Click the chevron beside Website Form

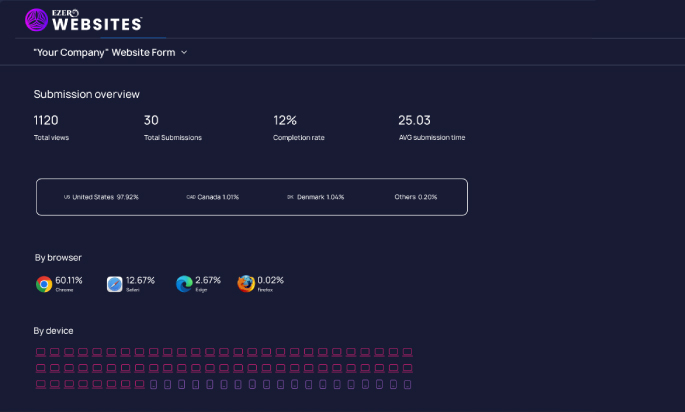pyautogui.click(x=184, y=52)
